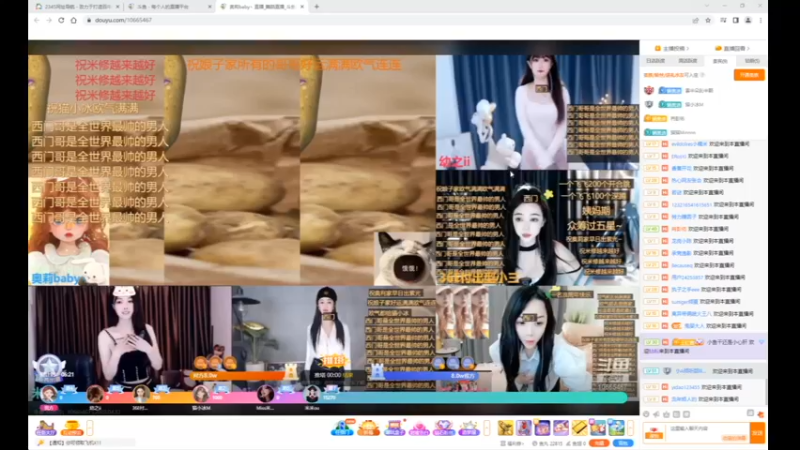Click the orange 开通贵族 button
800x450 pixels.
coord(749,75)
